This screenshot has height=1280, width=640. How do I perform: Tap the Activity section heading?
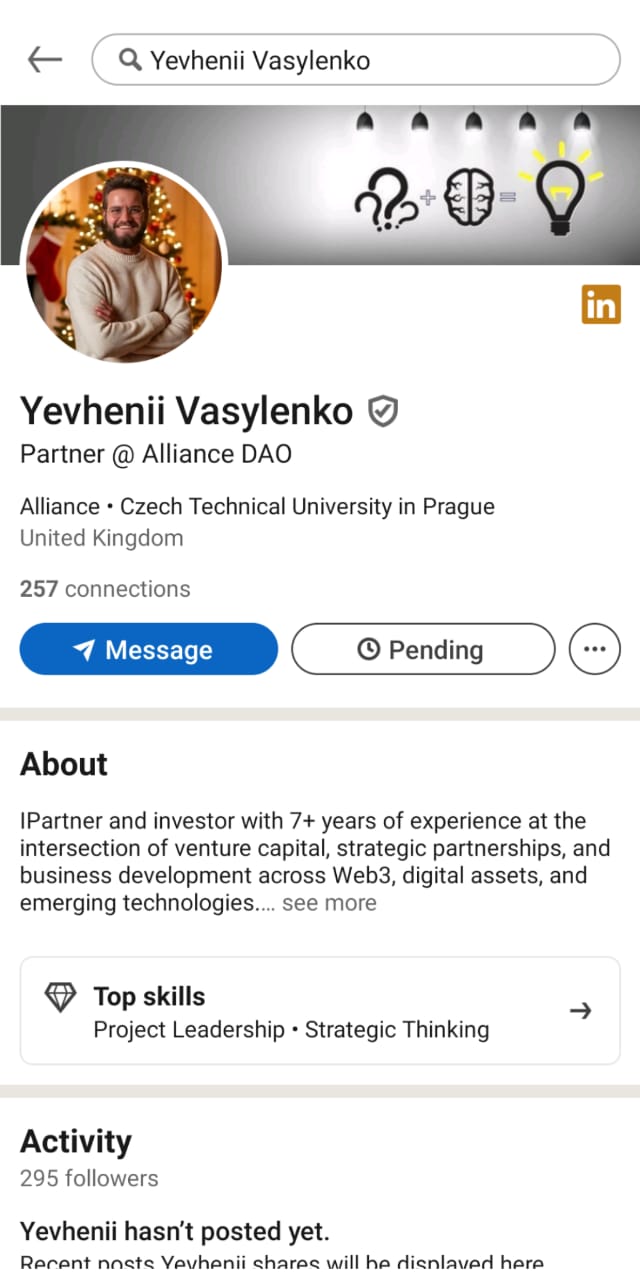tap(76, 1141)
